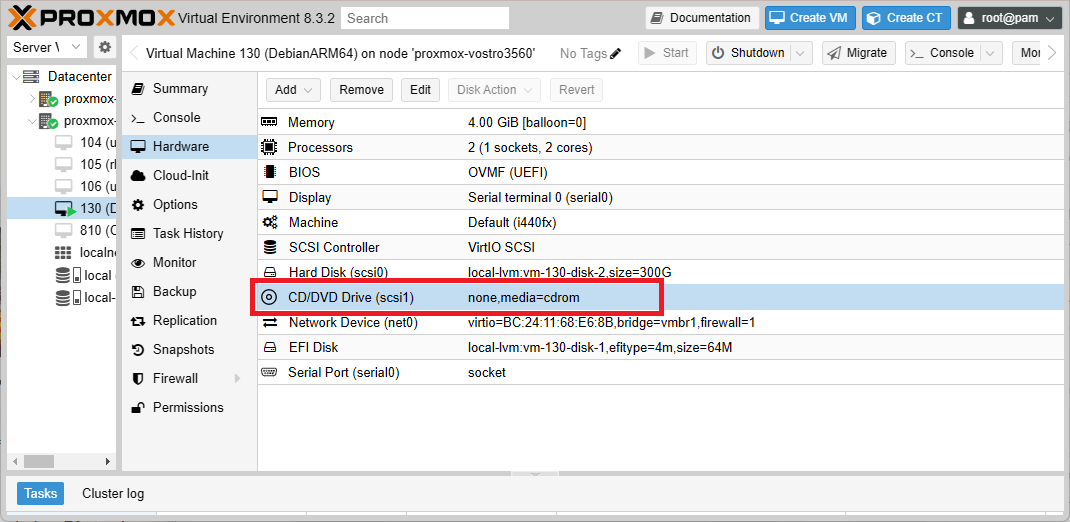Open the Server View dropdown
1070x522 pixels.
tap(46, 47)
